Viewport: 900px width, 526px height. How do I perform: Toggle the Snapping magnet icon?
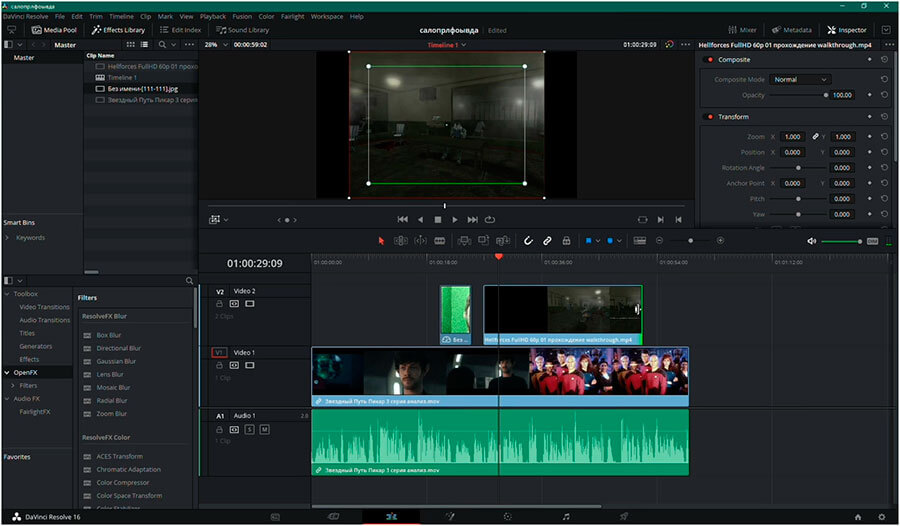[x=528, y=241]
